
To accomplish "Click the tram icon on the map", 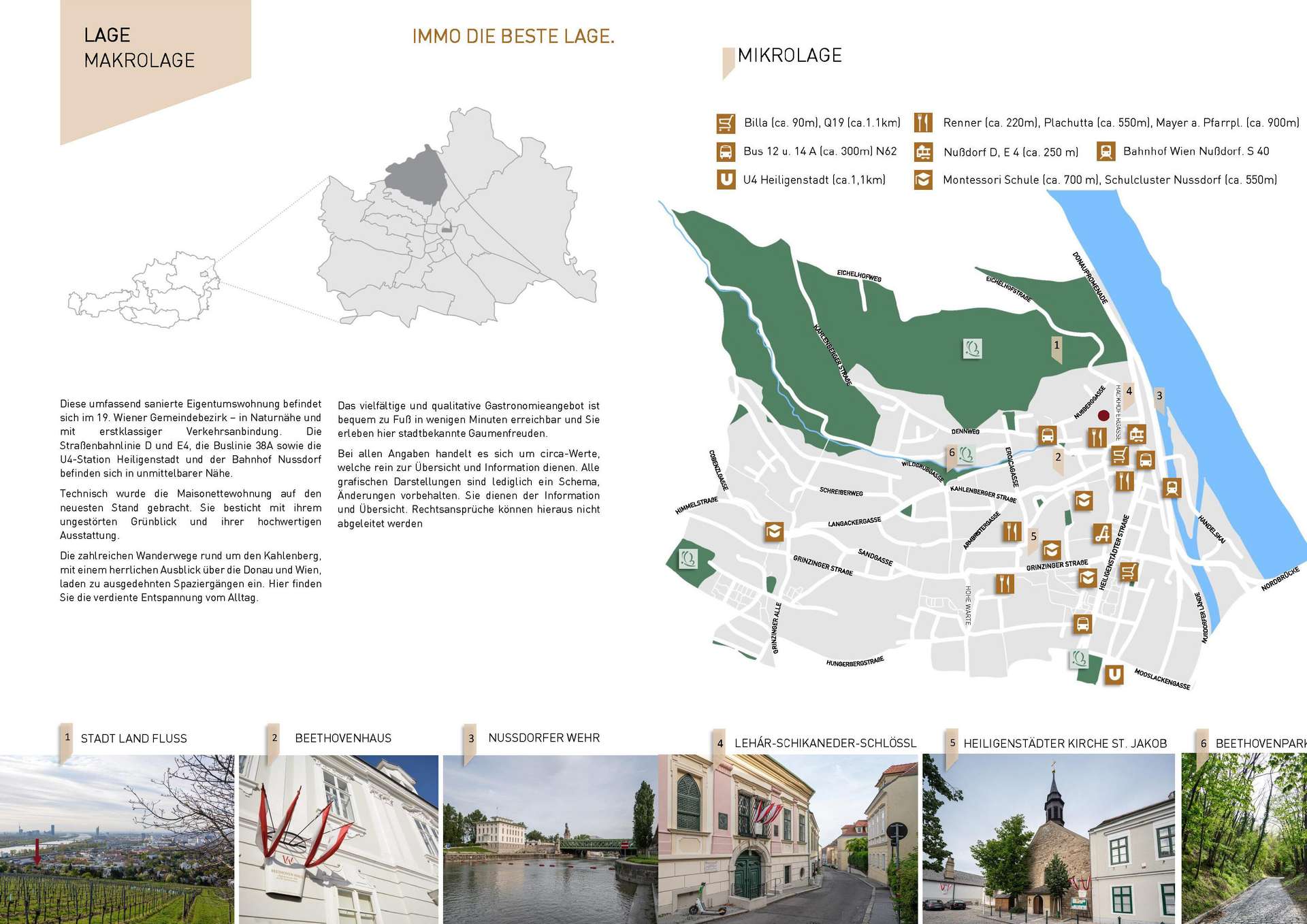I will [x=1135, y=433].
